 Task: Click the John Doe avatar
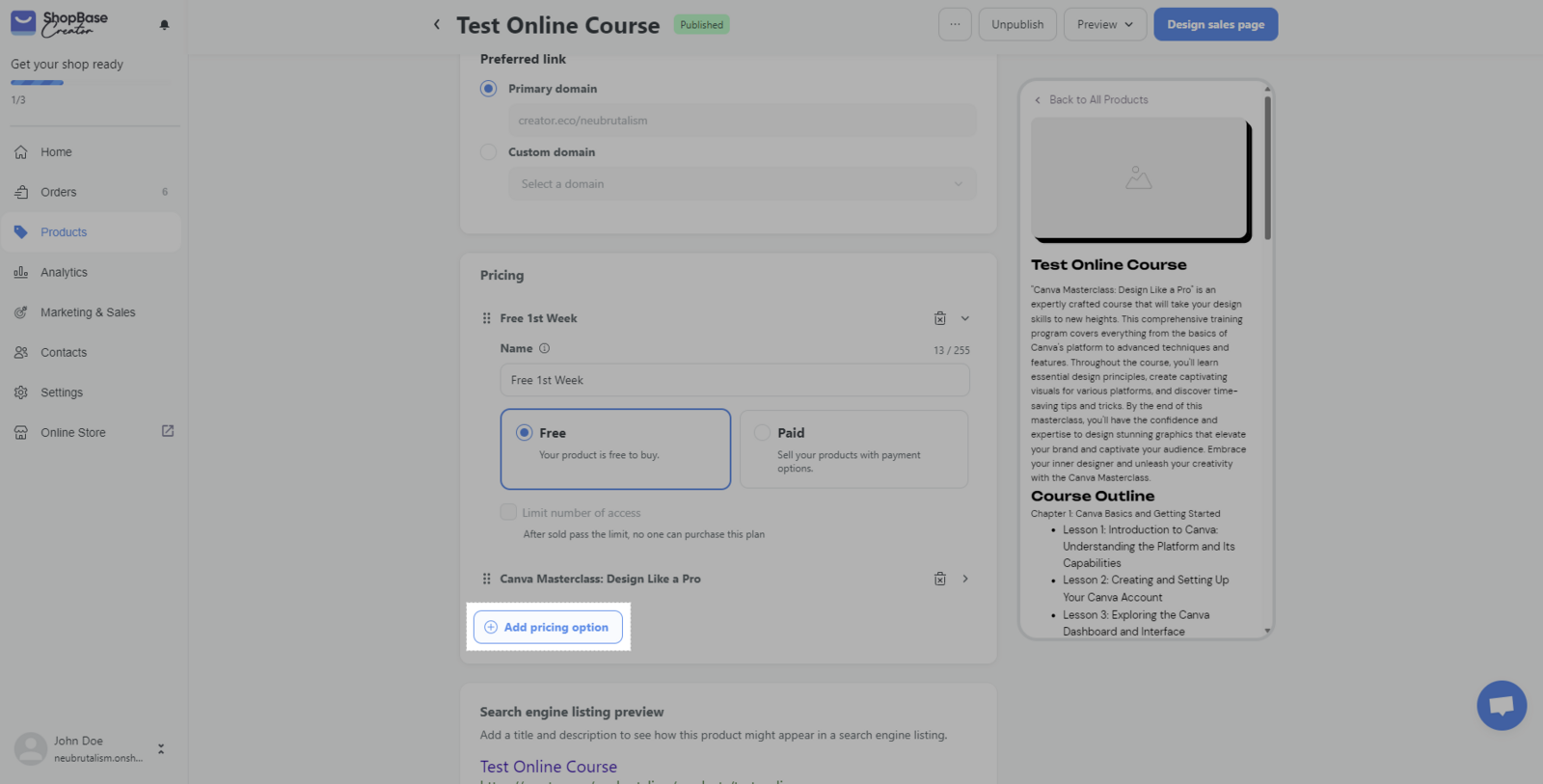(x=31, y=748)
